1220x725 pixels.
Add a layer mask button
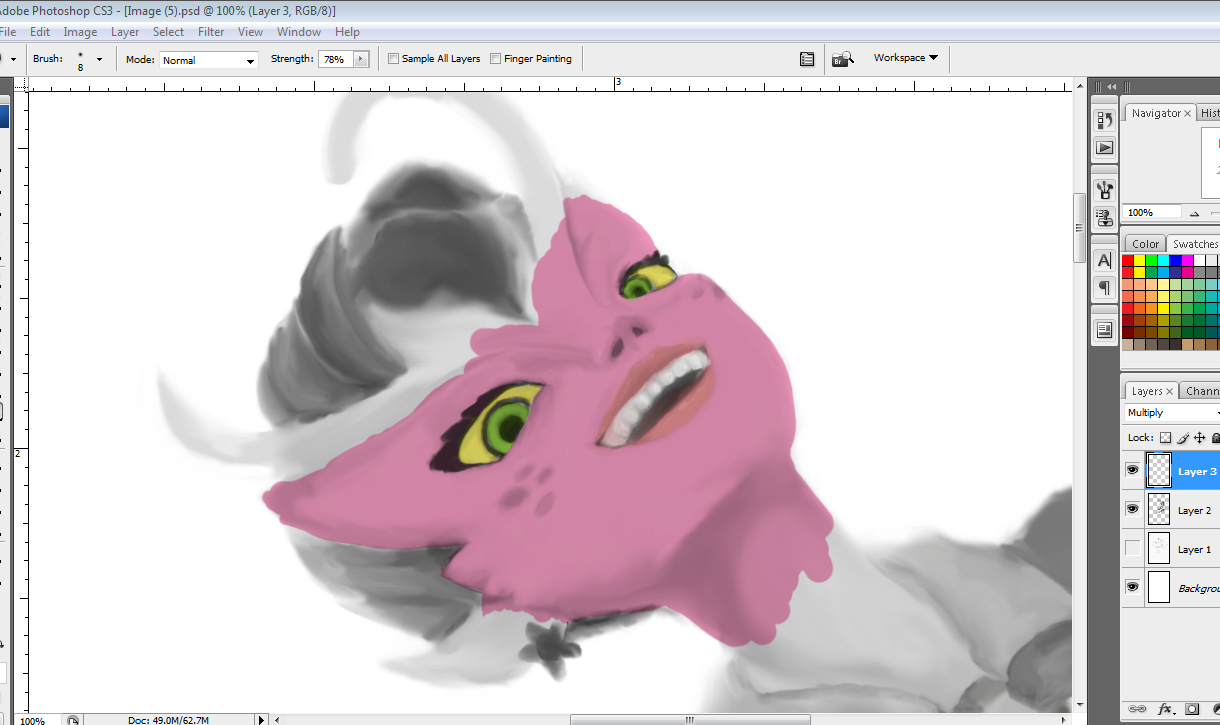tap(1192, 709)
